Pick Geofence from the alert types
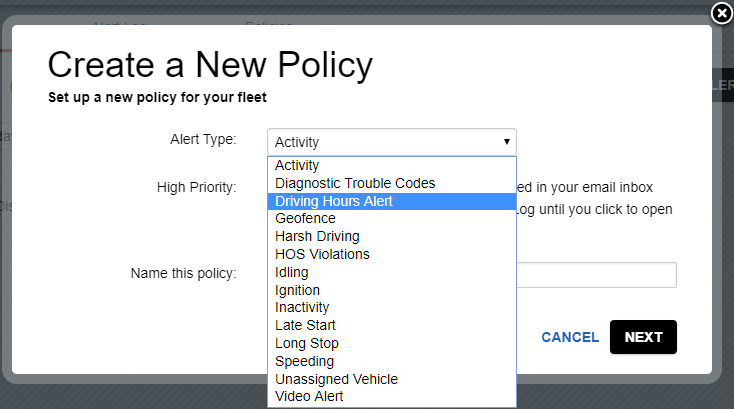This screenshot has width=734, height=409. 392,219
